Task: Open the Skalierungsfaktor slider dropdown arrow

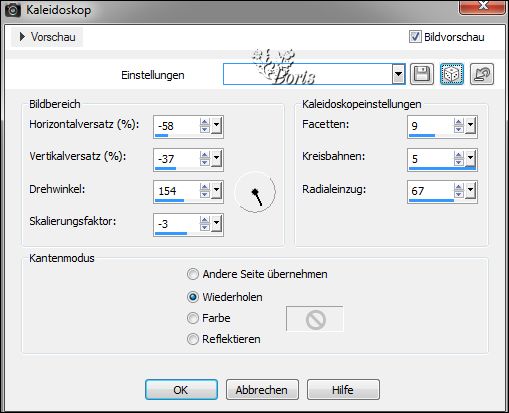Action: [217, 223]
